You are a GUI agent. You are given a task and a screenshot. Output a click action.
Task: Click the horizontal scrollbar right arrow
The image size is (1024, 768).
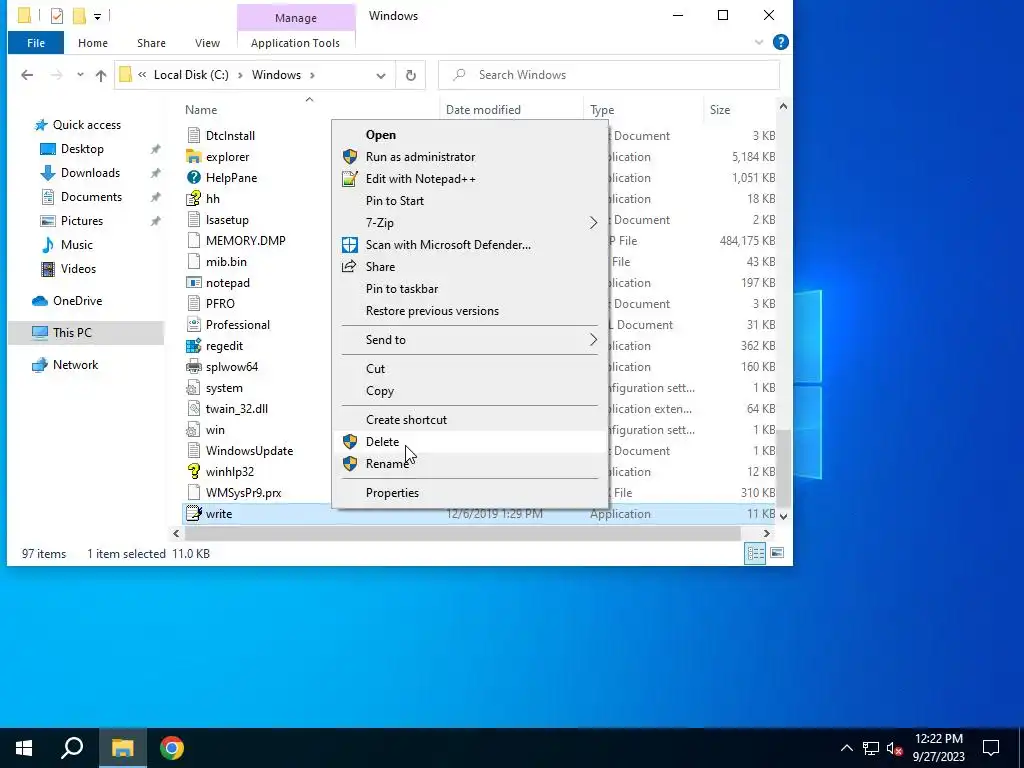tap(767, 534)
